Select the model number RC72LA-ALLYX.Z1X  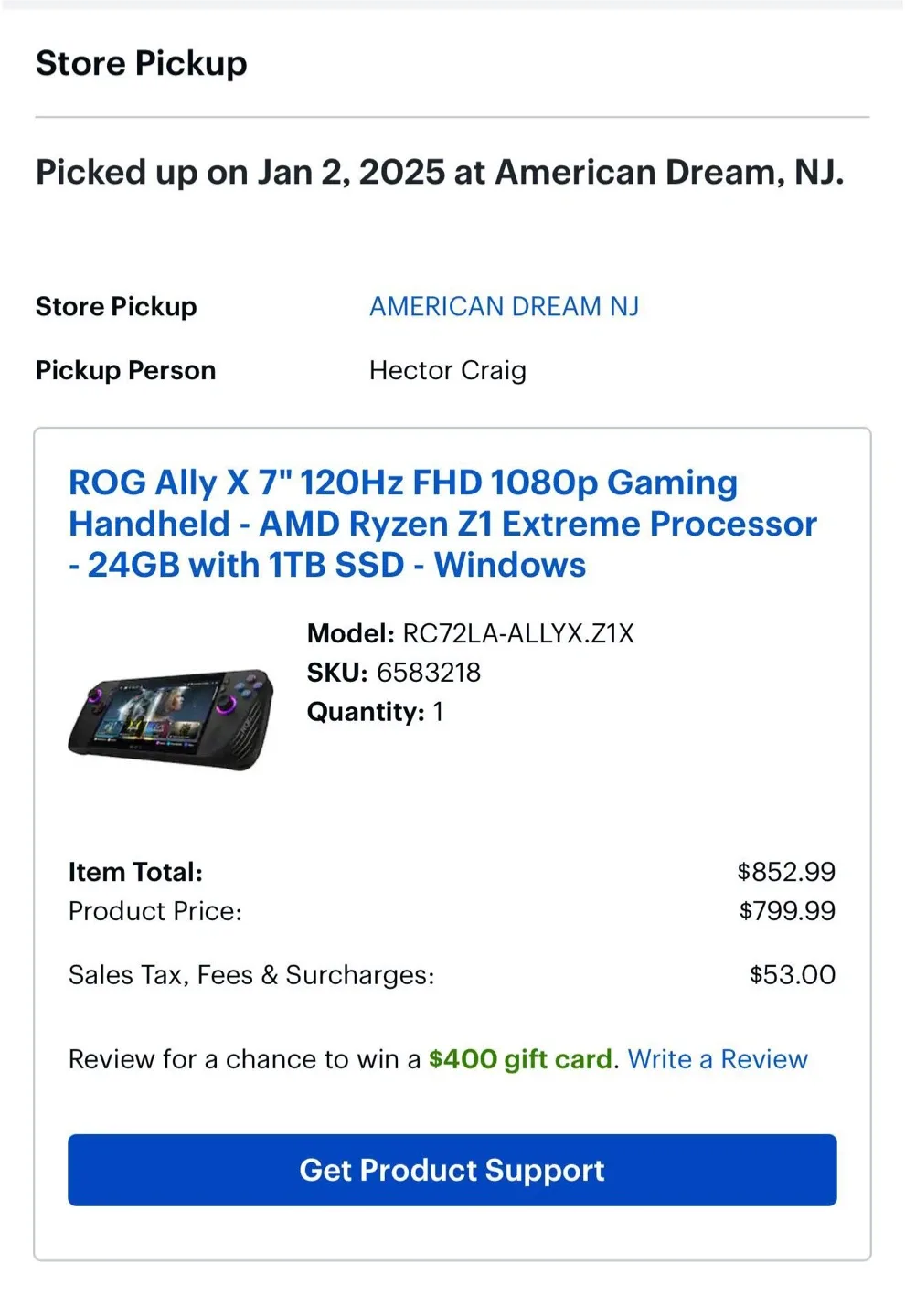tap(517, 632)
